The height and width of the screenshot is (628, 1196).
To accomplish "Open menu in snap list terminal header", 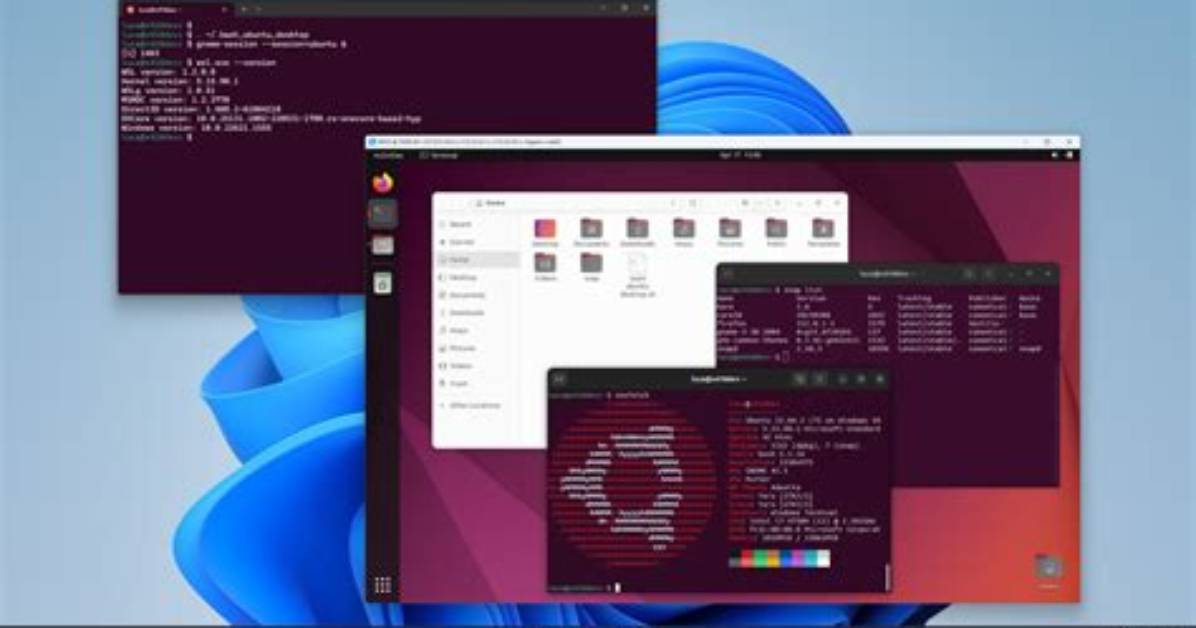I will 989,273.
